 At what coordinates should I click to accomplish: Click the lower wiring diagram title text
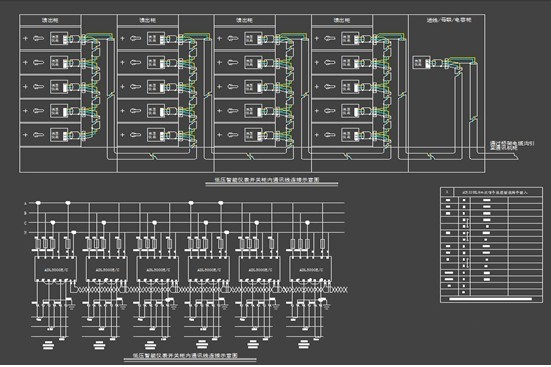[x=185, y=355]
